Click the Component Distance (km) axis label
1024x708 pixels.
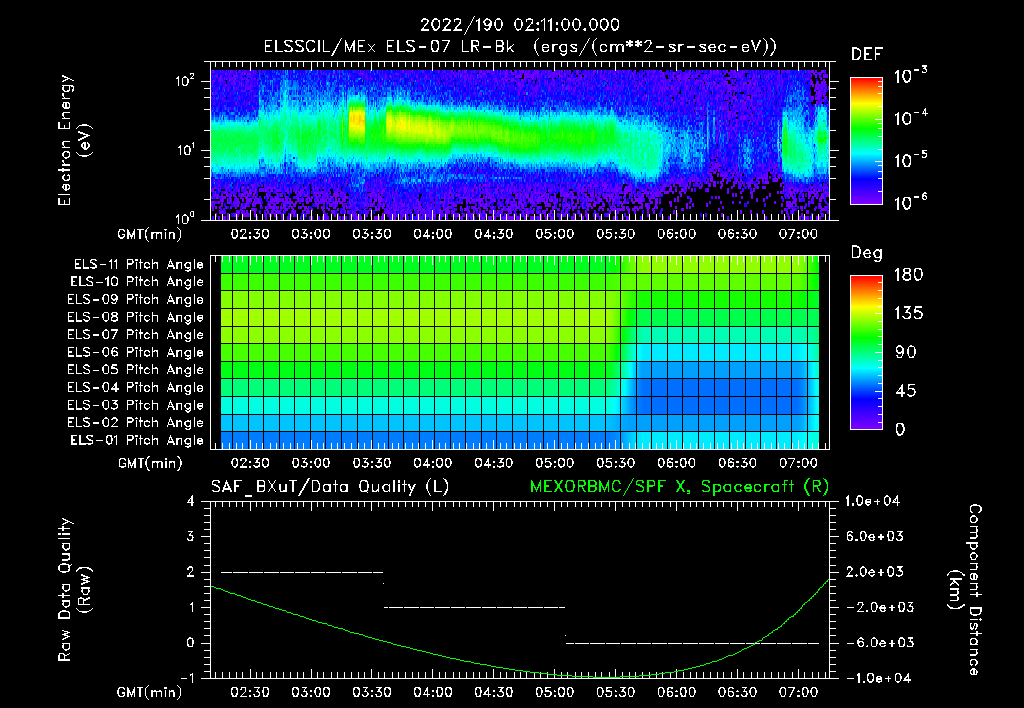coord(965,590)
